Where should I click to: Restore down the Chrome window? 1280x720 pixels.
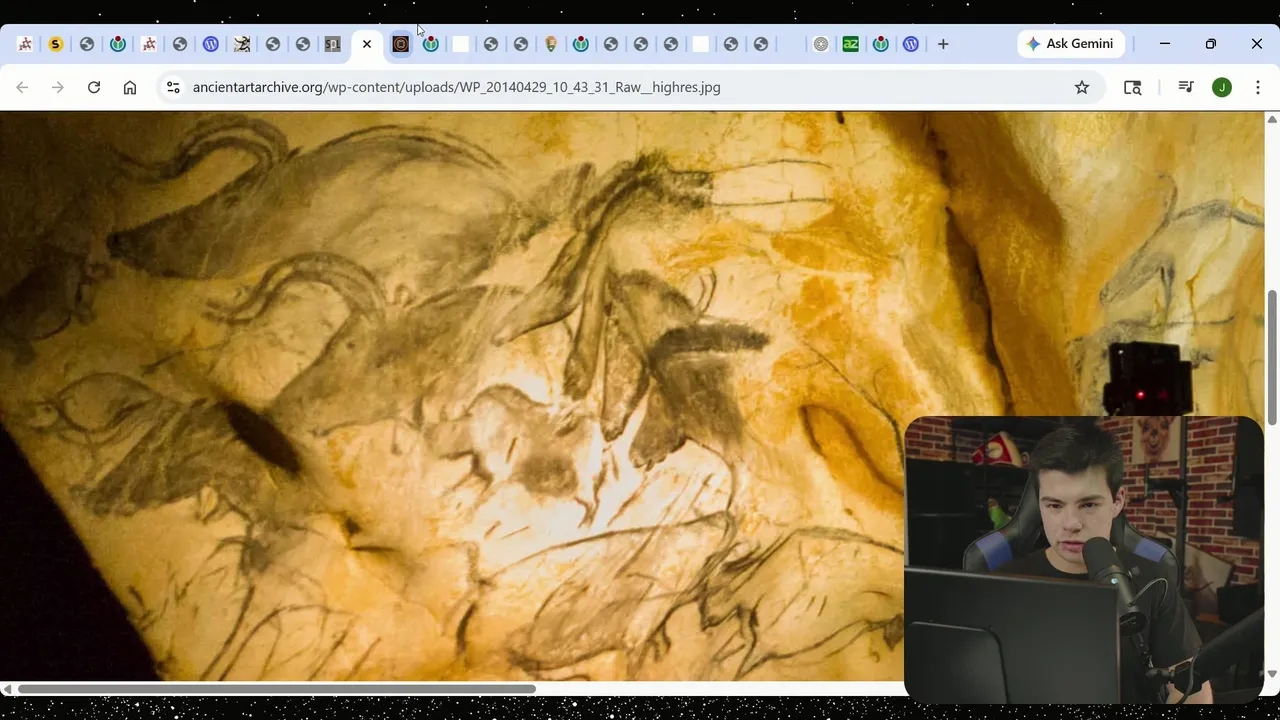point(1211,44)
